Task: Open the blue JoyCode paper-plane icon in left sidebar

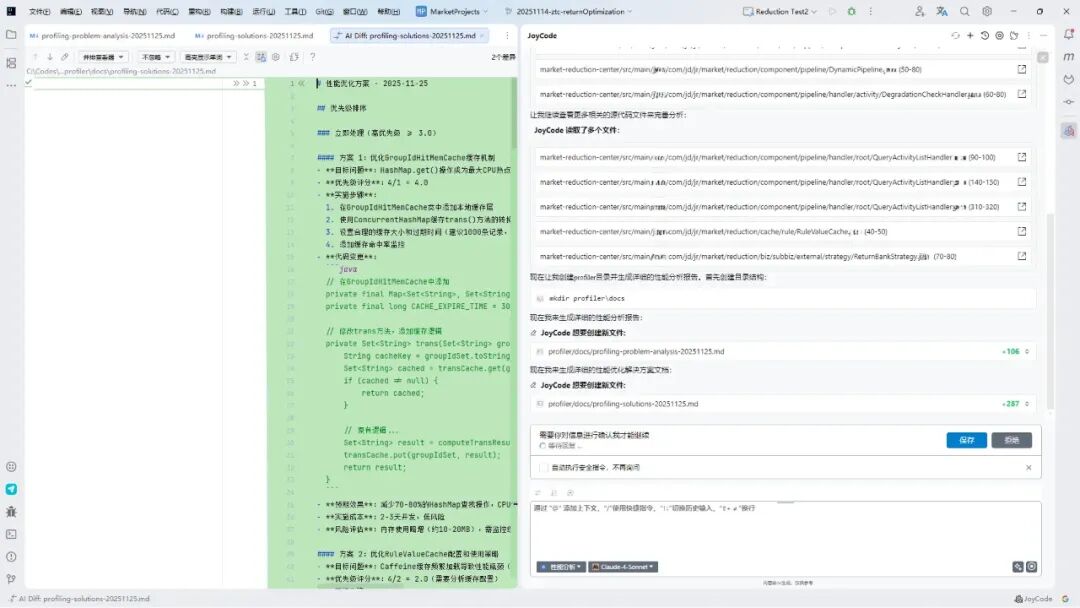Action: coord(11,489)
